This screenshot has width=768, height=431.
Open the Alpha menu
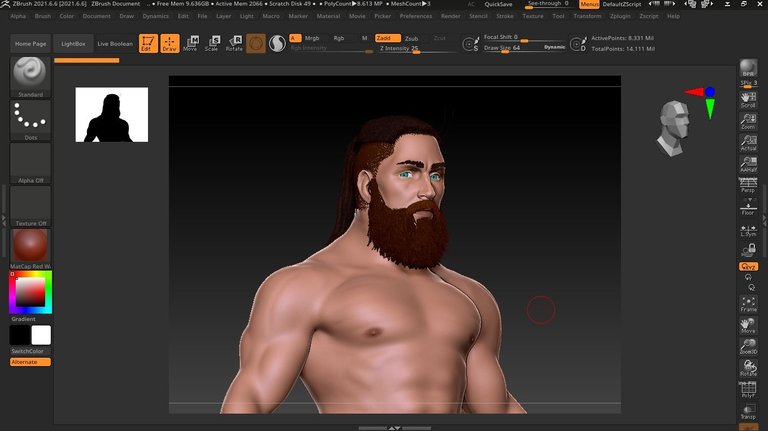pyautogui.click(x=18, y=16)
